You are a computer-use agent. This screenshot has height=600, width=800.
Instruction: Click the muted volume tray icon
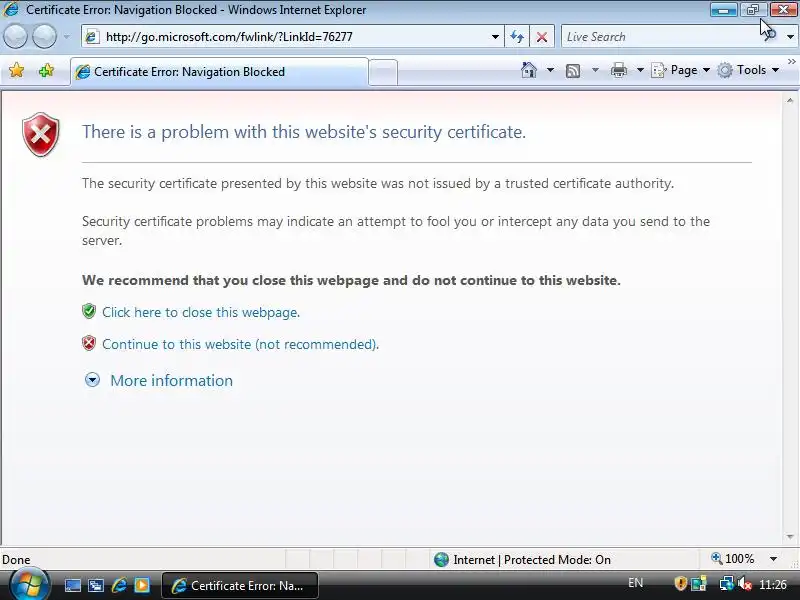[x=745, y=584]
